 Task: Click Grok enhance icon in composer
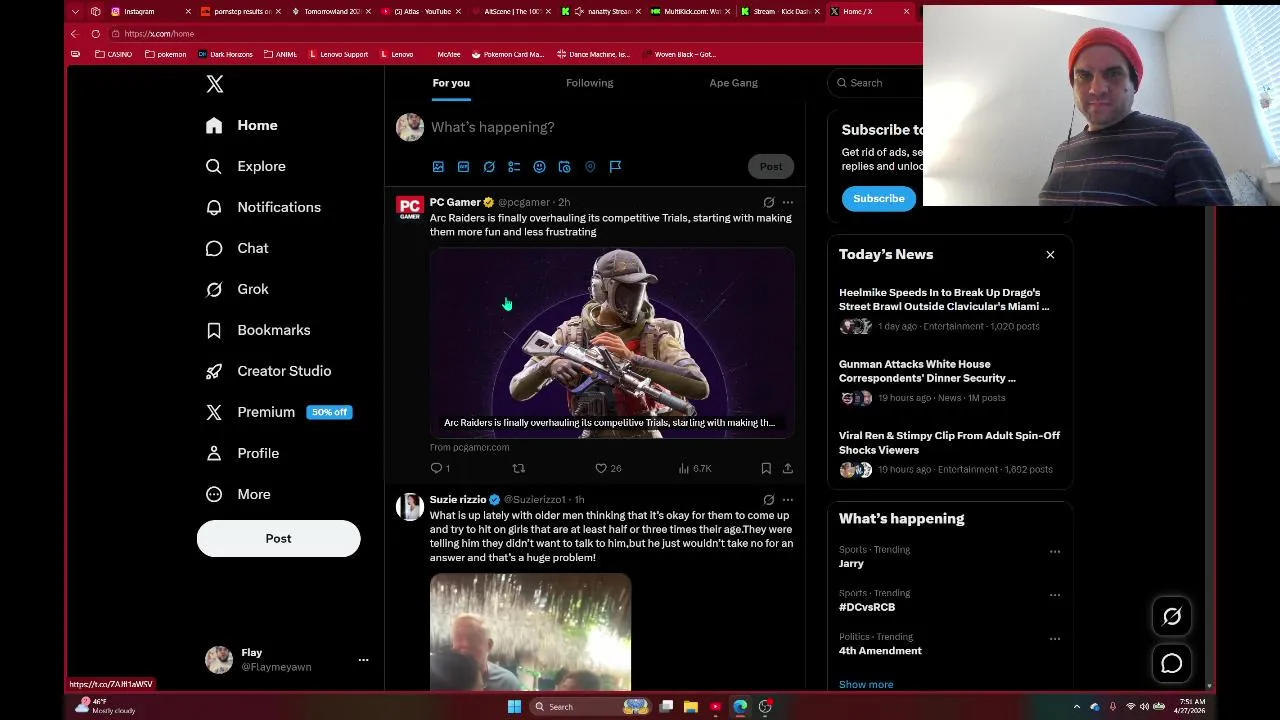point(489,167)
